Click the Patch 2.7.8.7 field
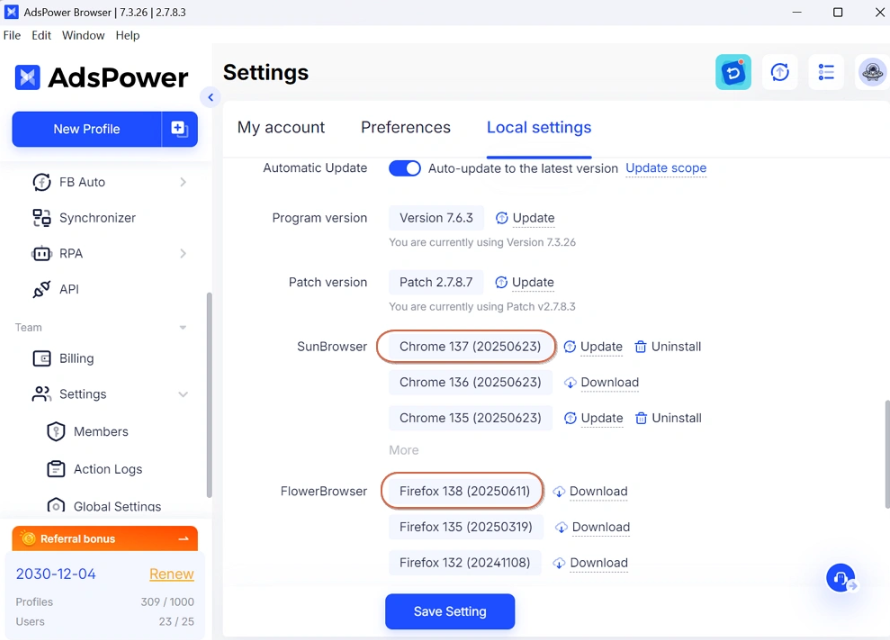 (436, 282)
